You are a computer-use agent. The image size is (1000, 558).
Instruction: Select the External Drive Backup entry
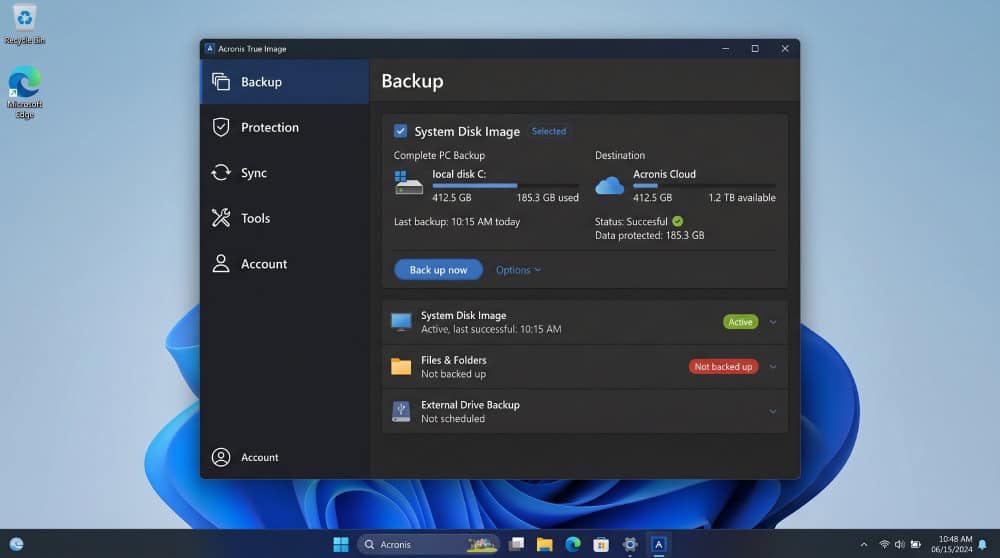(x=585, y=411)
